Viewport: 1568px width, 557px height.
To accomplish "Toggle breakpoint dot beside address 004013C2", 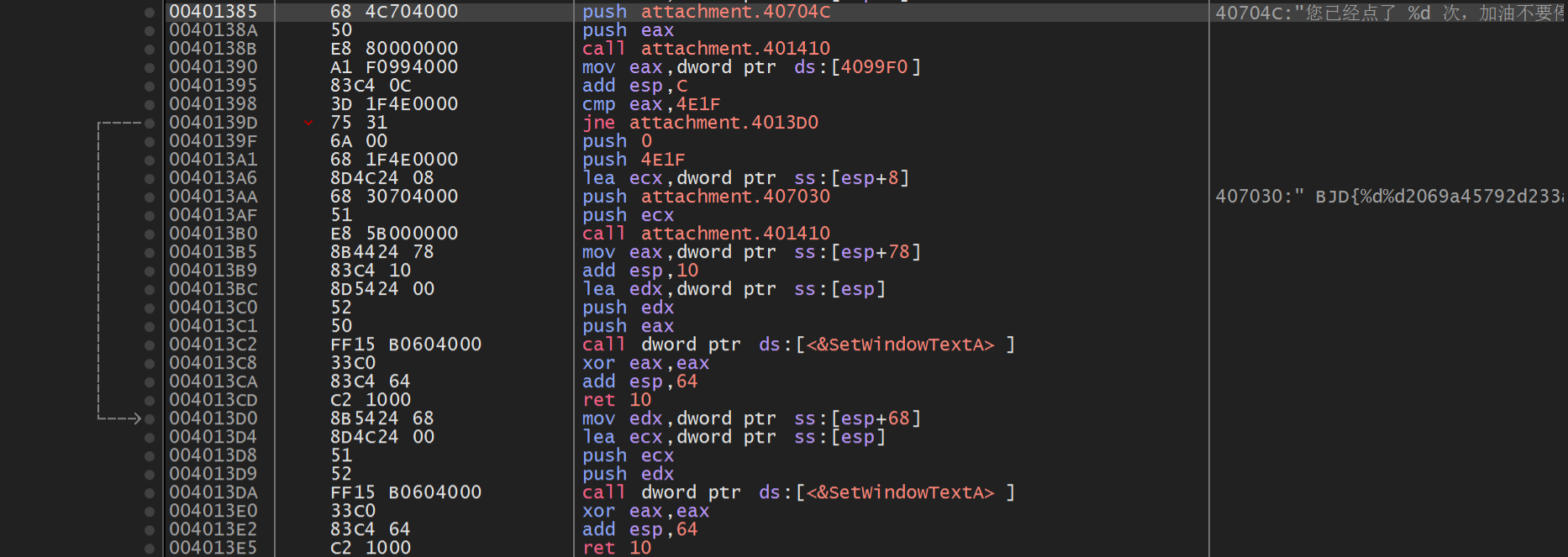I will (150, 345).
